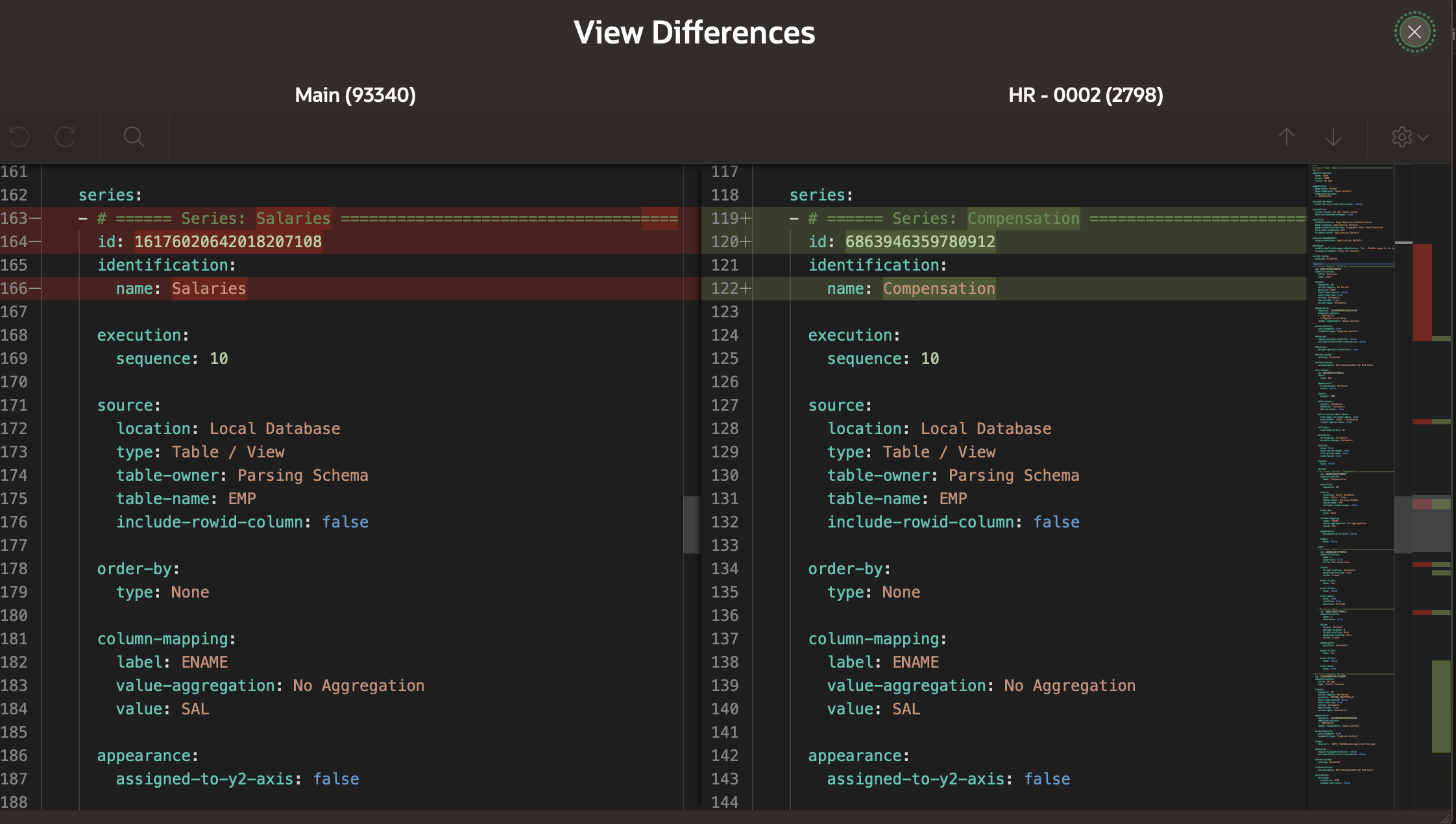Go to previous difference (up arrow)

tap(1286, 137)
